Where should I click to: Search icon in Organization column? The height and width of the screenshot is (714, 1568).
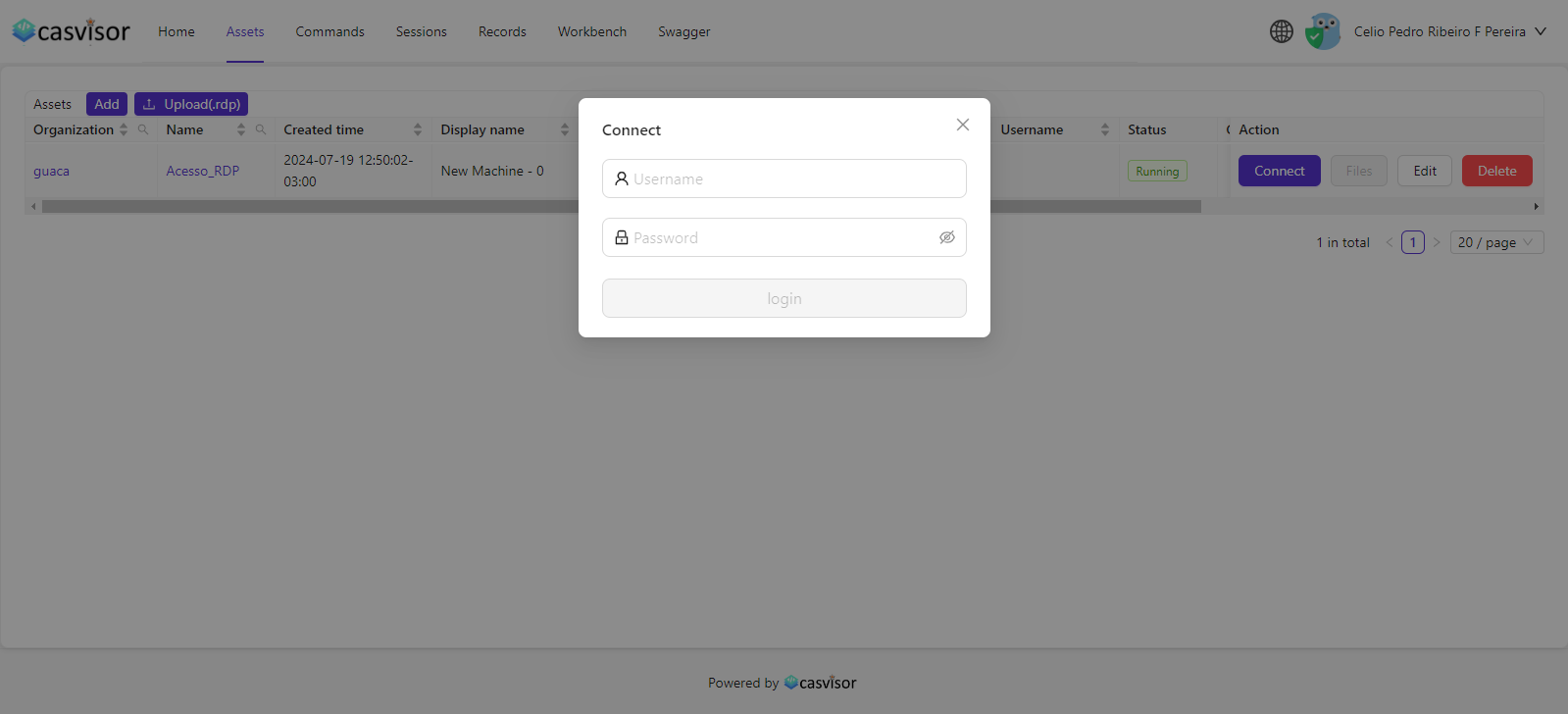(x=143, y=129)
